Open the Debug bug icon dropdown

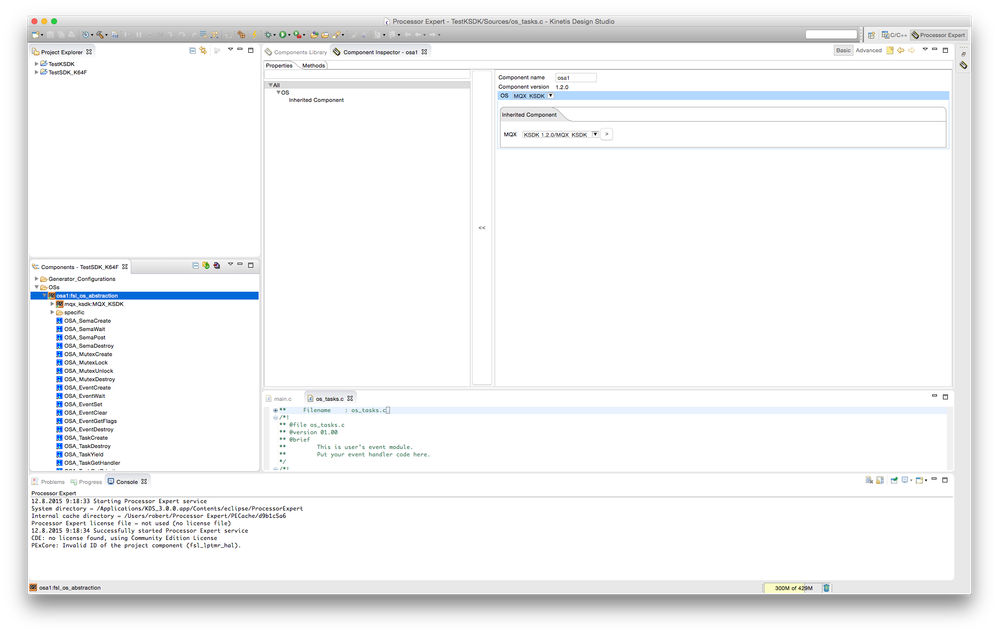coord(275,35)
